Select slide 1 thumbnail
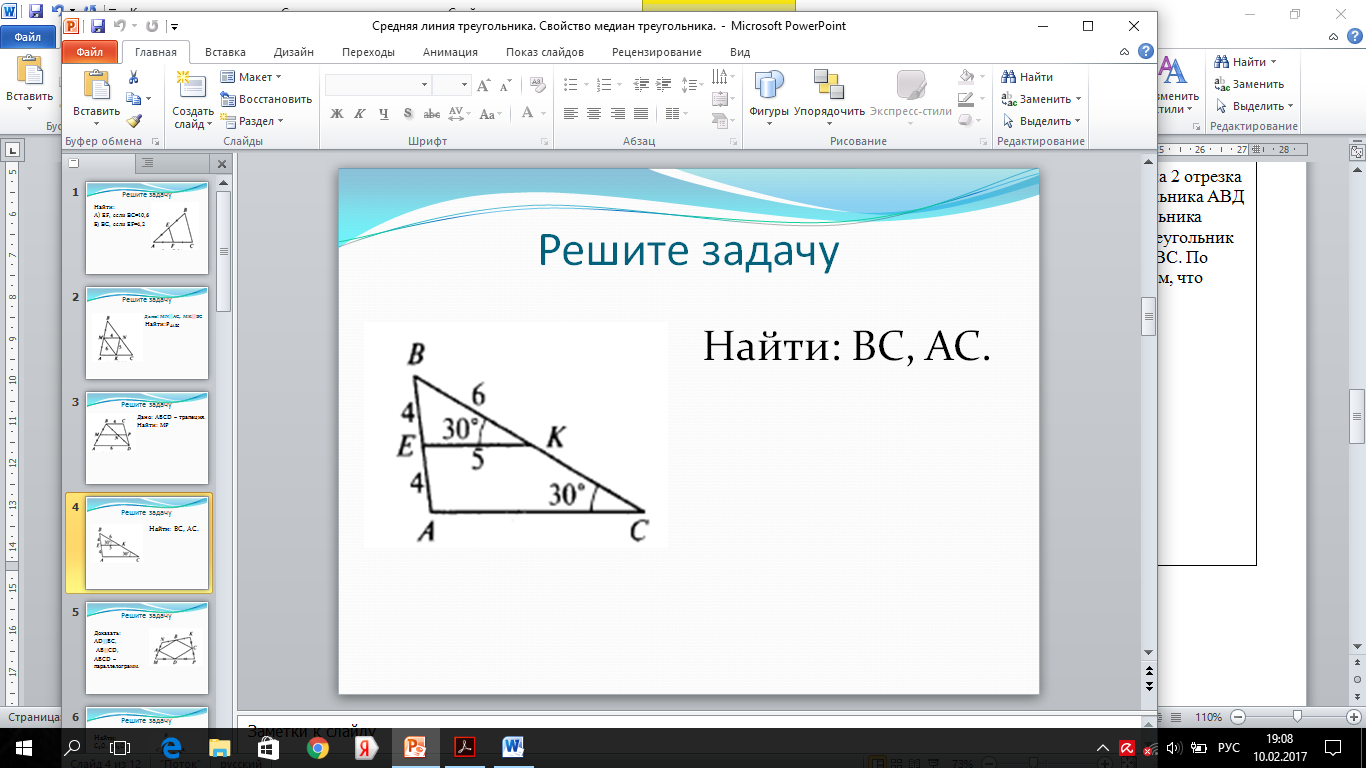This screenshot has height=768, width=1366. tap(147, 227)
